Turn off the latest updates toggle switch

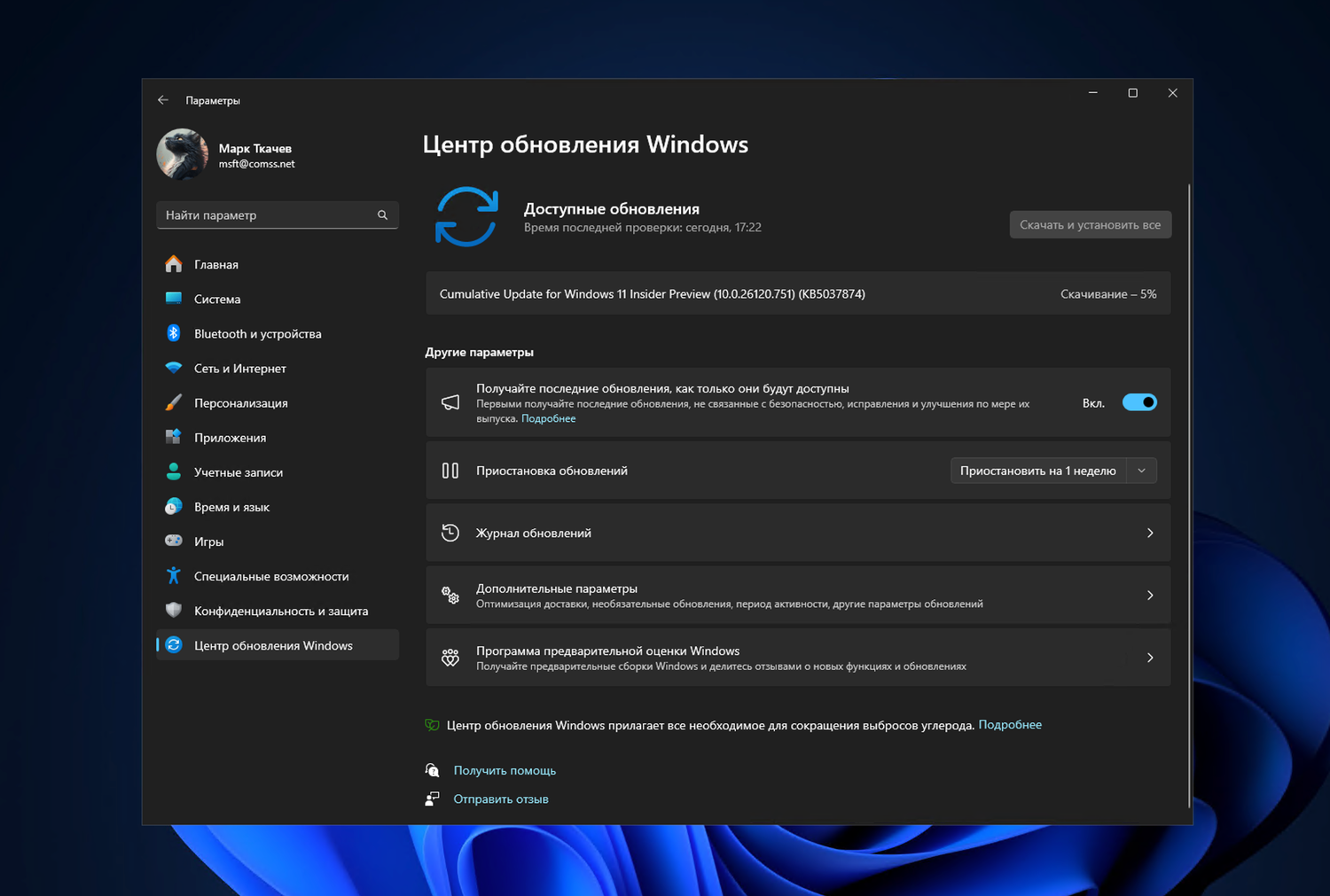click(x=1139, y=402)
